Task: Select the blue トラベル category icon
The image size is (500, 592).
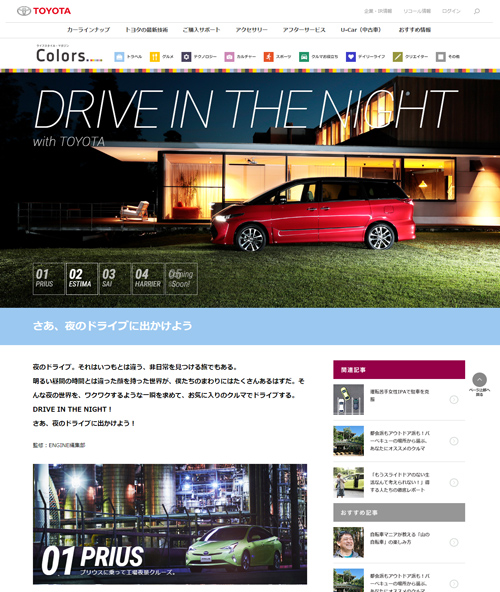Action: 119,57
